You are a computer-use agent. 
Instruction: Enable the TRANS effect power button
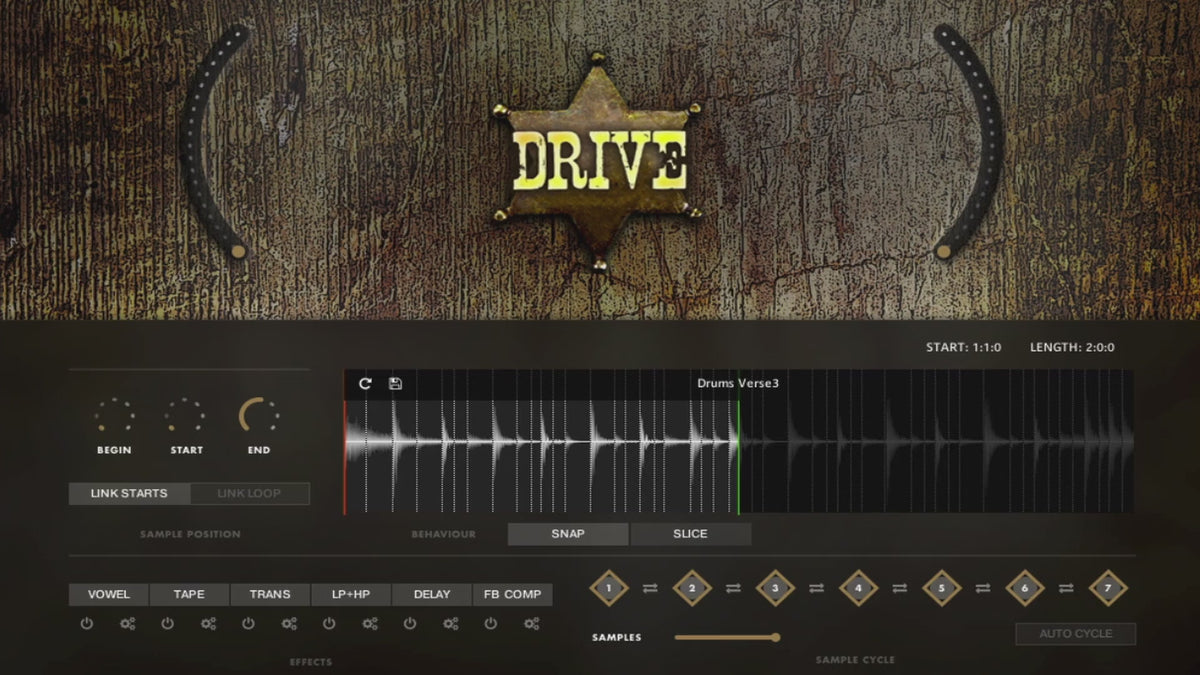click(x=248, y=624)
